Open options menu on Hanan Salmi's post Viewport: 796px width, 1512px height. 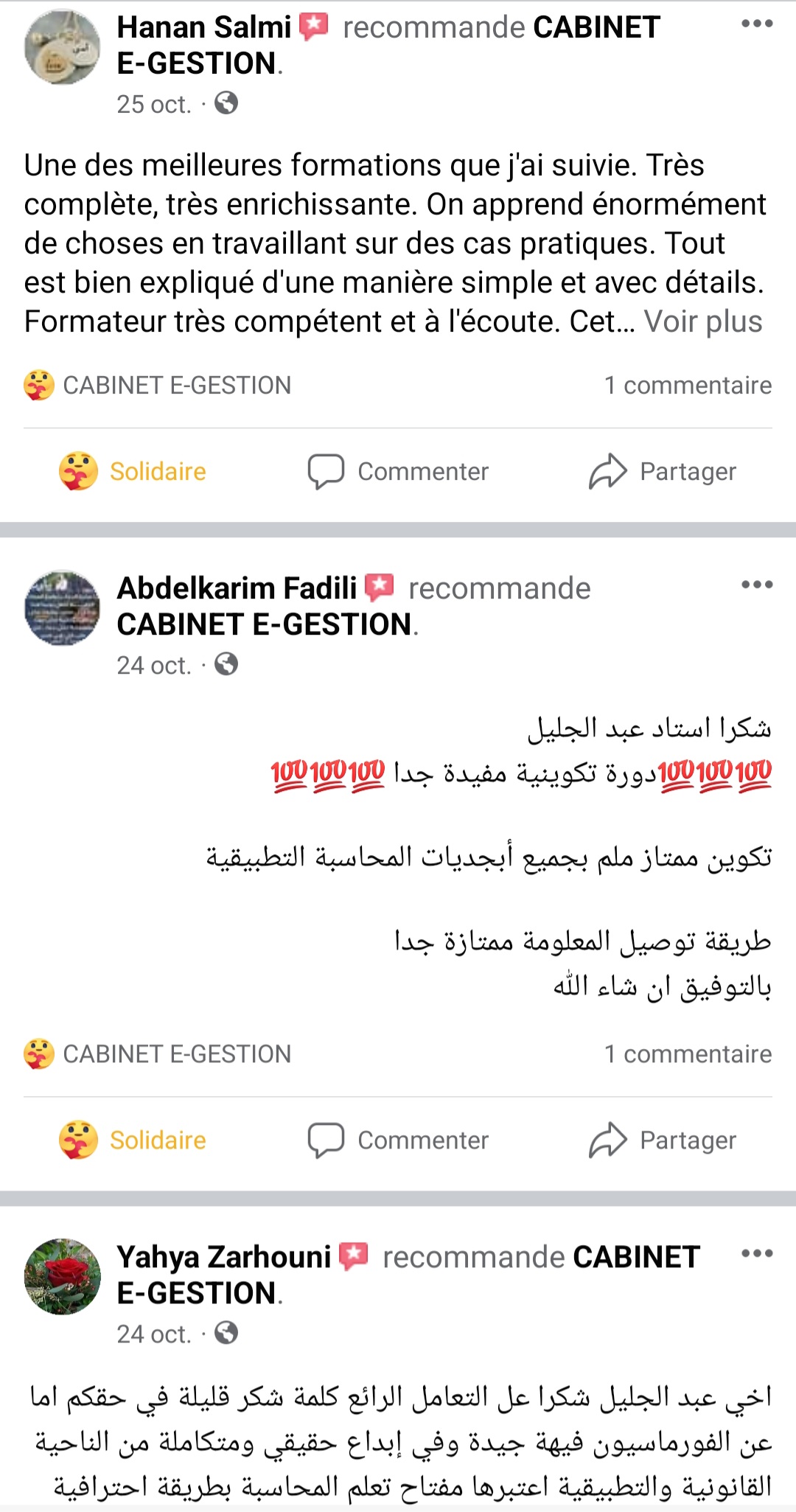757,24
